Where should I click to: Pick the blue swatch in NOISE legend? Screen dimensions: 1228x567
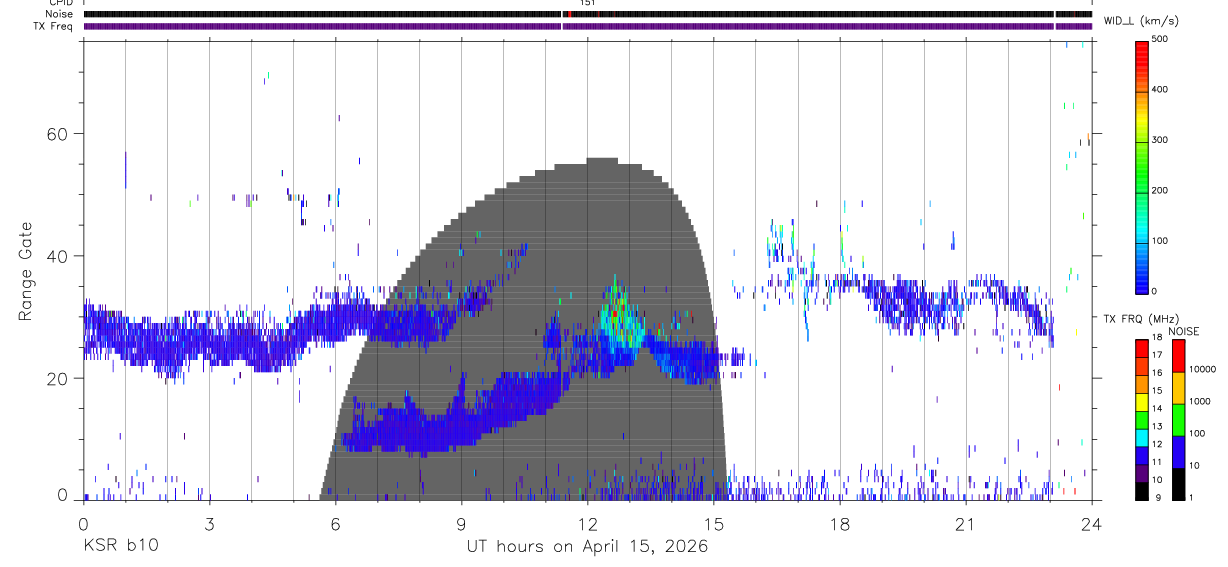click(1178, 450)
